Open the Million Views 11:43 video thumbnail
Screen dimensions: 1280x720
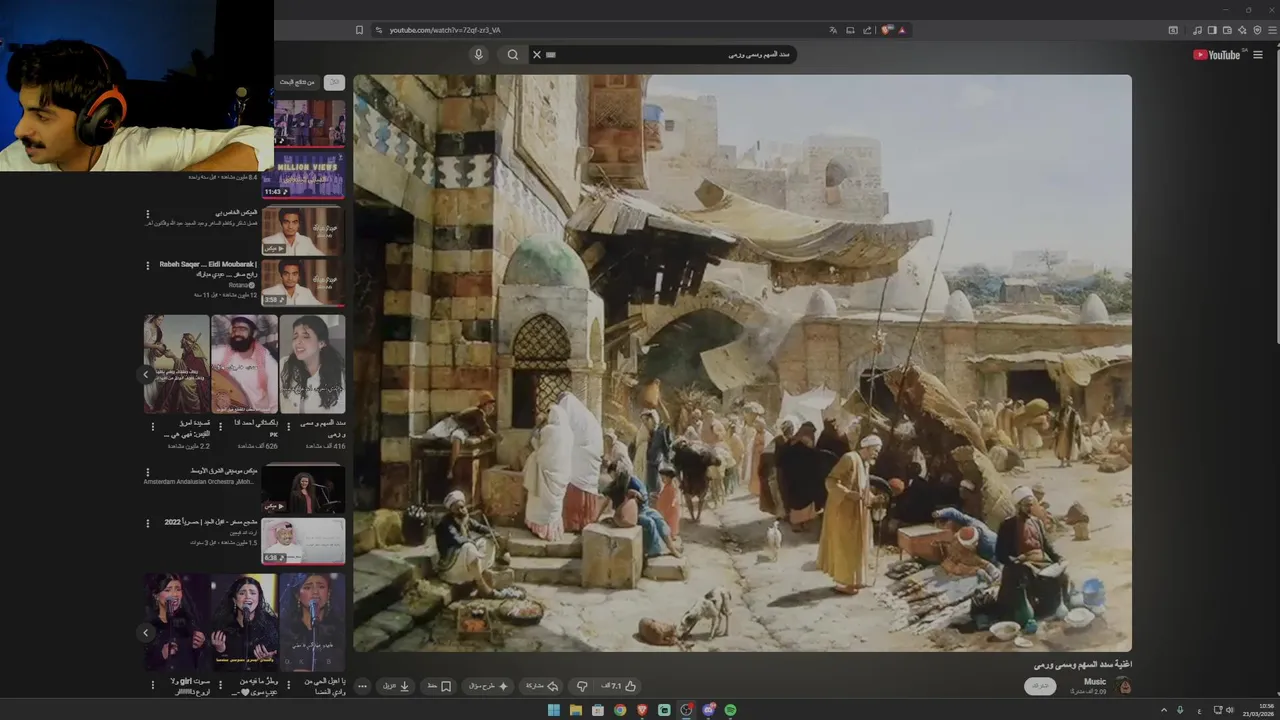303,175
